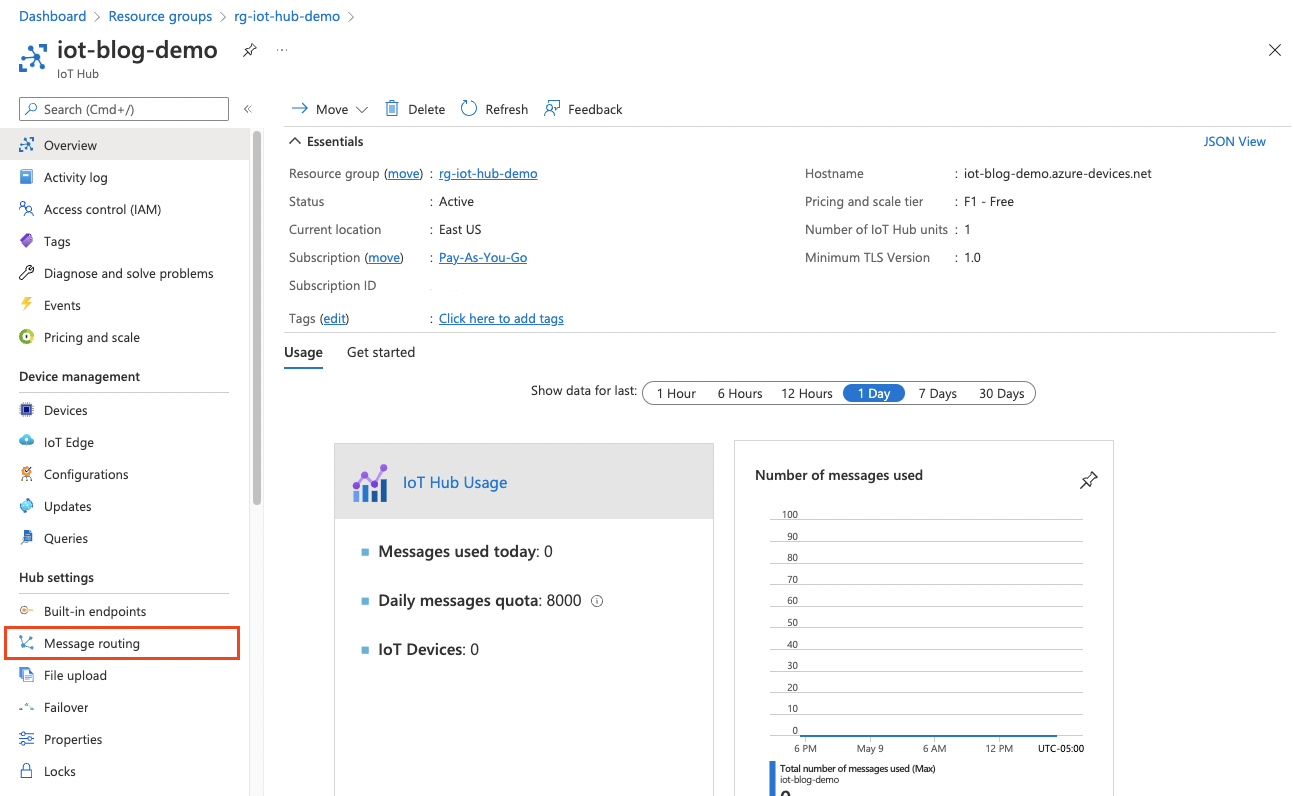The image size is (1293, 796).
Task: Select the 30 Days time range
Action: tap(1001, 393)
